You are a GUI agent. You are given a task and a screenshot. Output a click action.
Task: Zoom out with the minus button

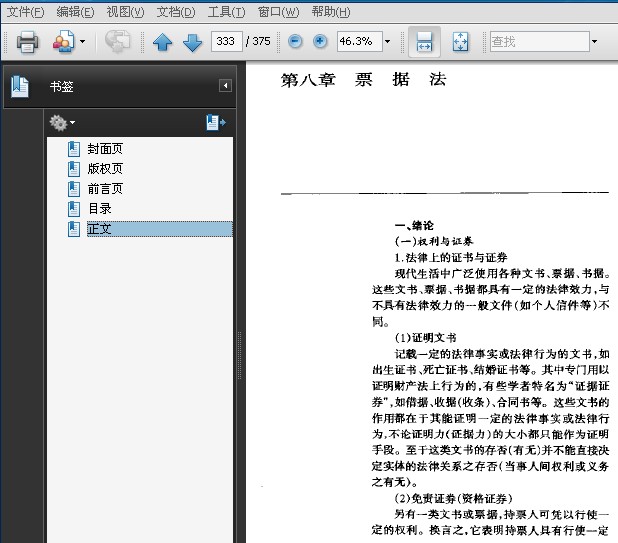(295, 41)
